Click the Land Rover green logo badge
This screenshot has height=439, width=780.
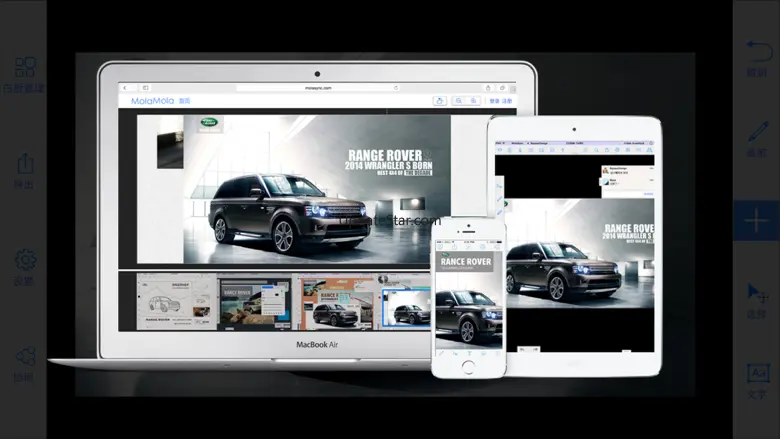(209, 122)
